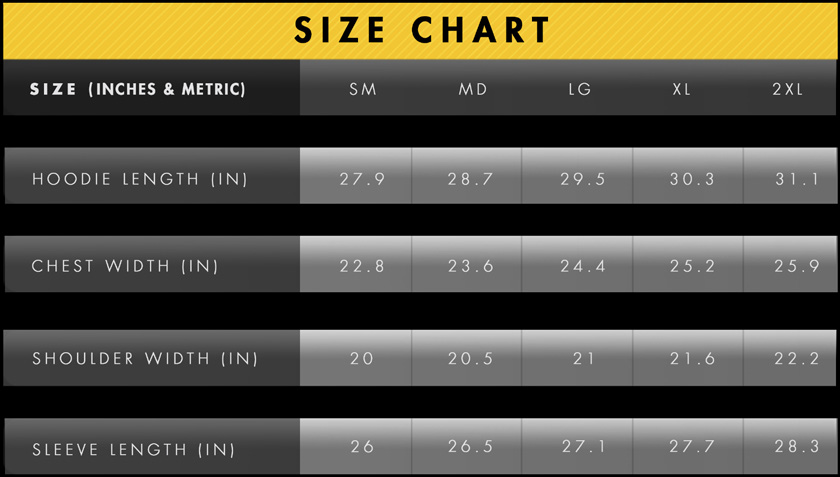Viewport: 840px width, 477px height.
Task: Click the 27.1 sleeve length cell
Action: point(583,446)
